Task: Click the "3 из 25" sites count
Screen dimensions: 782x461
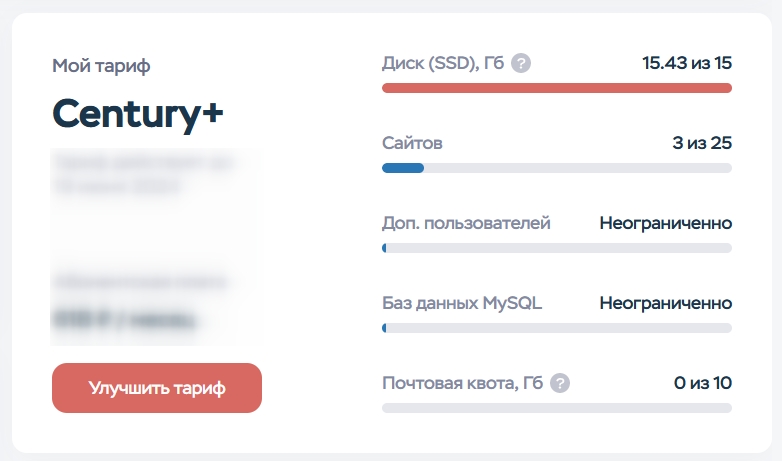Action: [x=702, y=143]
